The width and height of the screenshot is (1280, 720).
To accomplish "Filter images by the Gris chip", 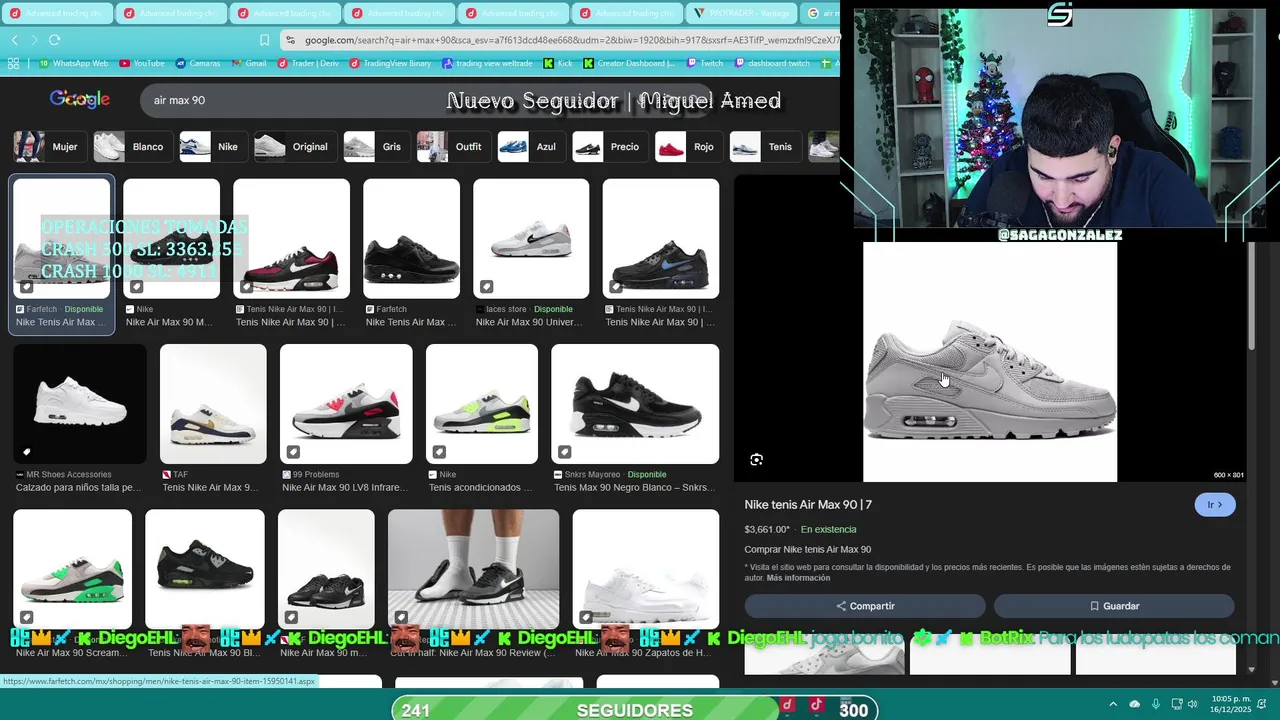I will 375,146.
